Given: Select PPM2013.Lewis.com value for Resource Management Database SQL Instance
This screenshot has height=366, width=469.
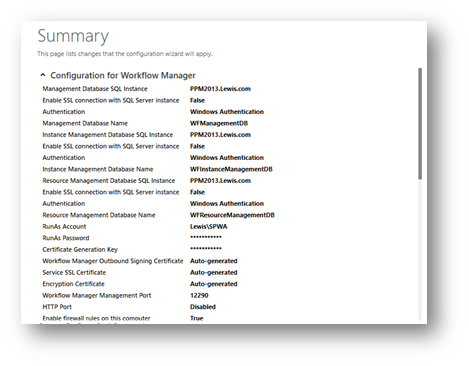Looking at the screenshot, I should click(220, 181).
